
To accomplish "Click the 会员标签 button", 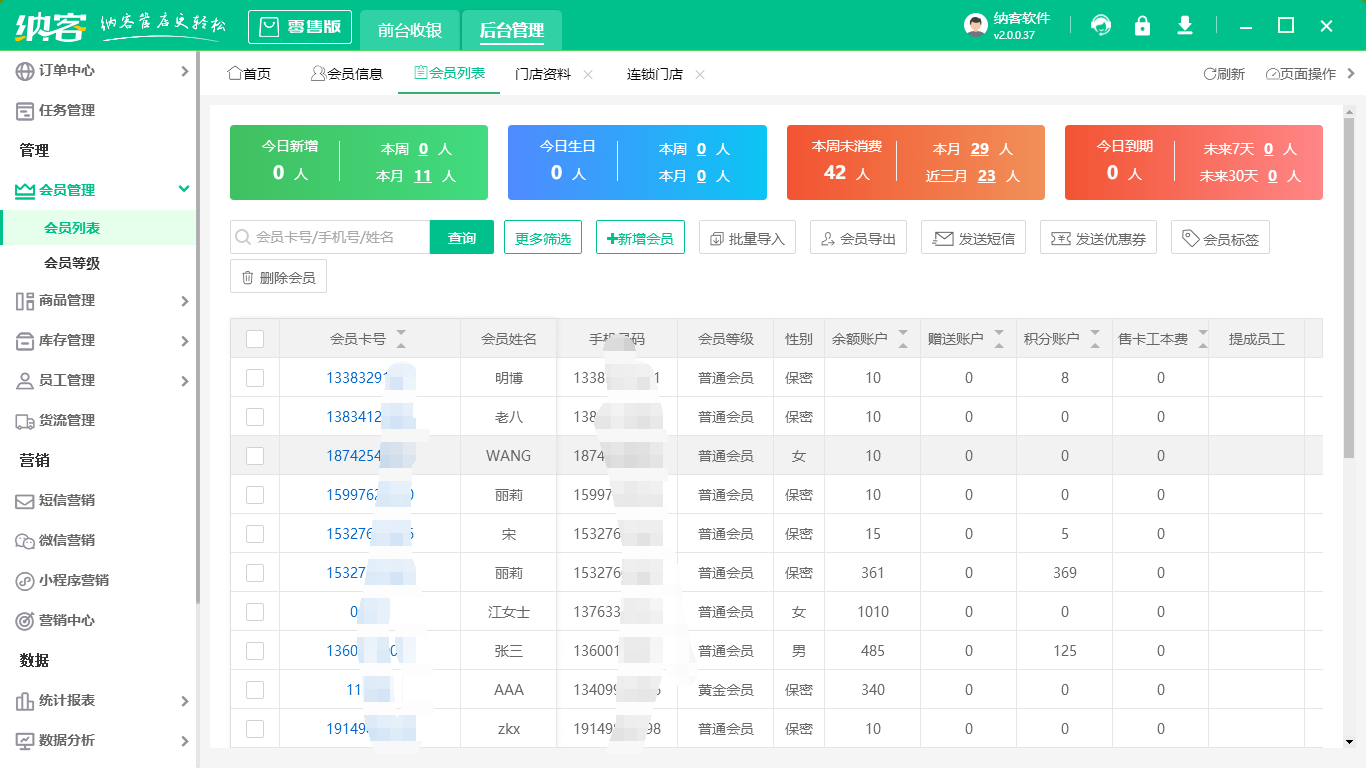I will [x=1220, y=237].
